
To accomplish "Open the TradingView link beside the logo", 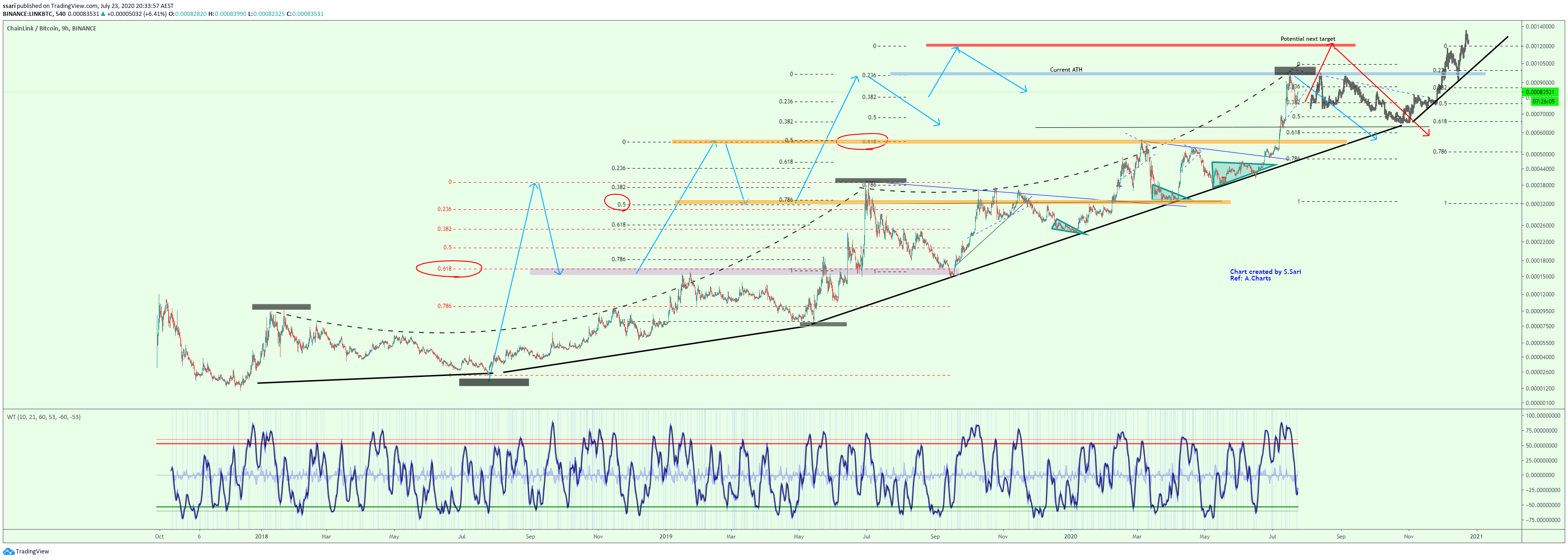I will coord(32,552).
